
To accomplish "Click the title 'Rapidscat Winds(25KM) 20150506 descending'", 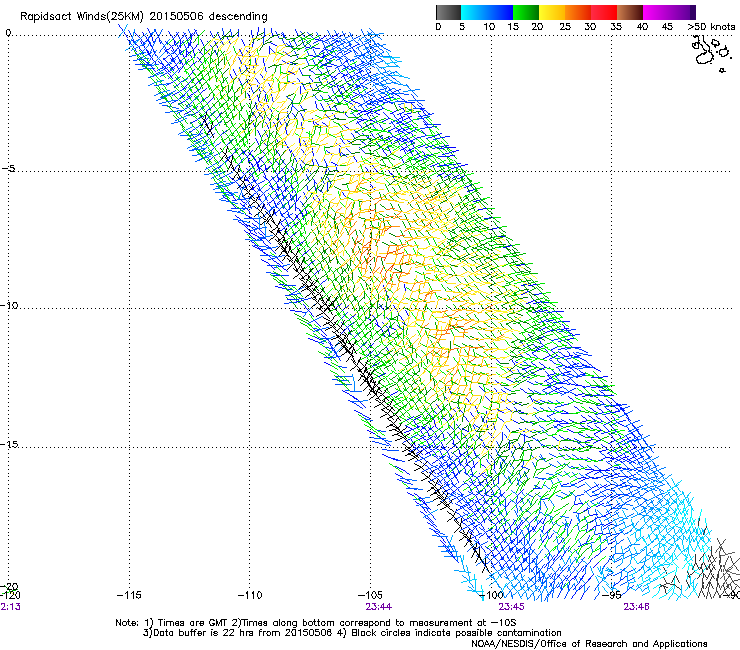I will (143, 16).
